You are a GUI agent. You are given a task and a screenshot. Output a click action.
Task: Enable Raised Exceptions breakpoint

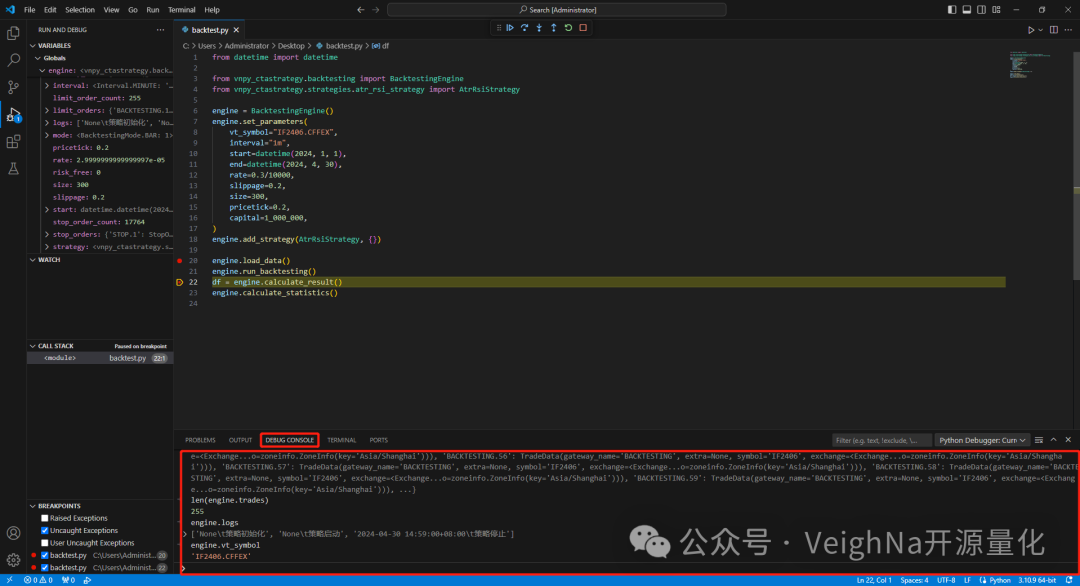(x=45, y=518)
